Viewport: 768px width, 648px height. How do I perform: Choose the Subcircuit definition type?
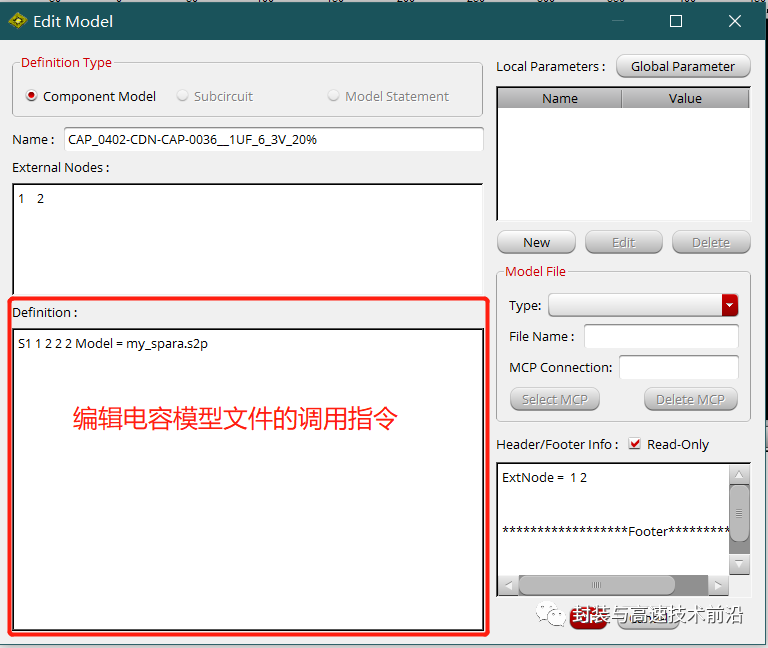[x=182, y=96]
